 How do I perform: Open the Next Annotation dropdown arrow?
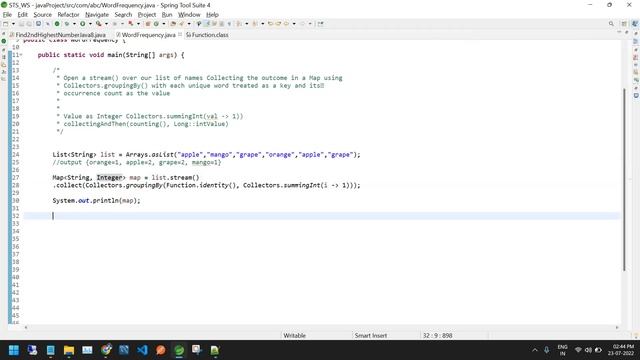pyautogui.click(x=247, y=24)
